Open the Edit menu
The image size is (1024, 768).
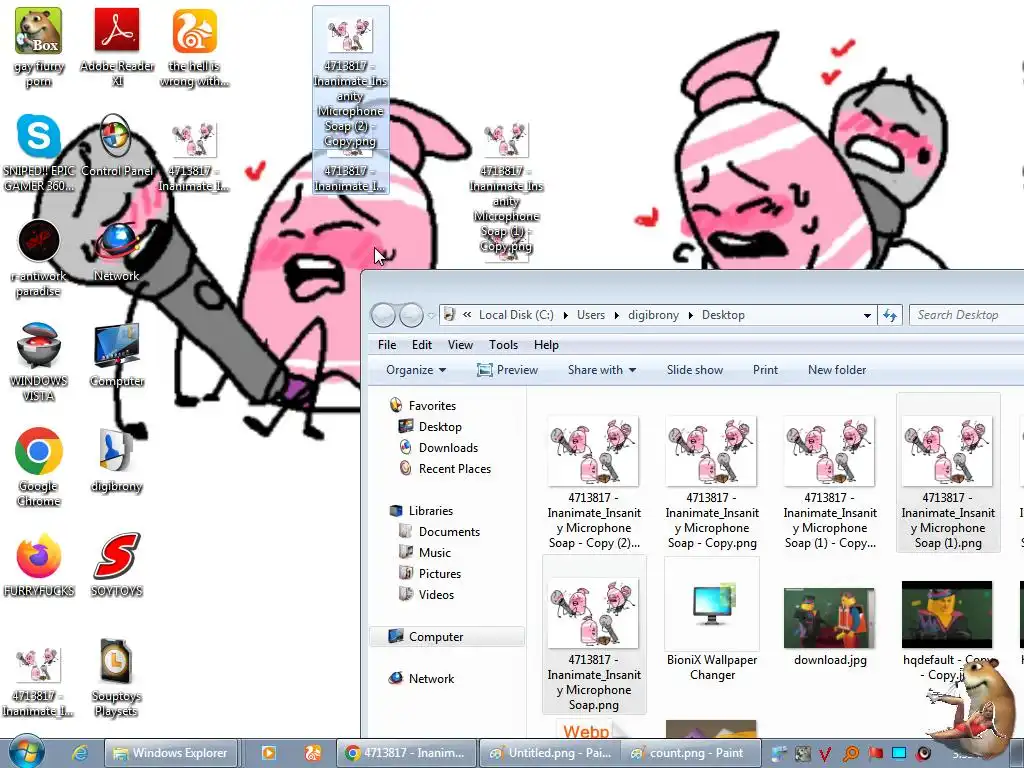(421, 345)
